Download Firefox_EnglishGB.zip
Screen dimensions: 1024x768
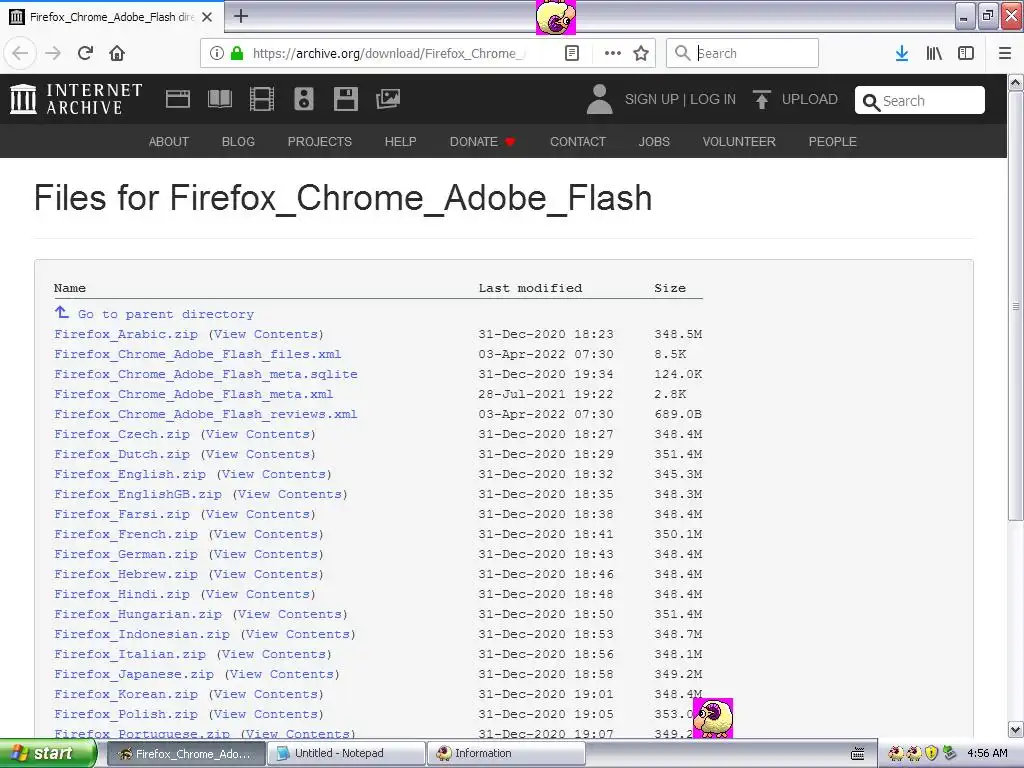tap(138, 494)
